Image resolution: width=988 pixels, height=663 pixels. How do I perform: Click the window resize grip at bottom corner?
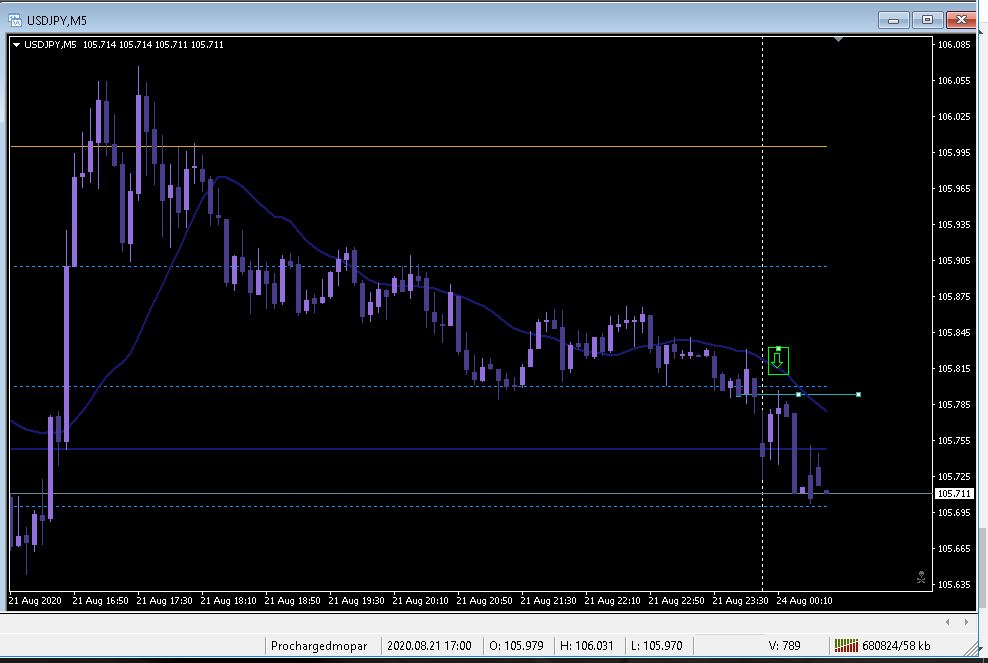(972, 649)
